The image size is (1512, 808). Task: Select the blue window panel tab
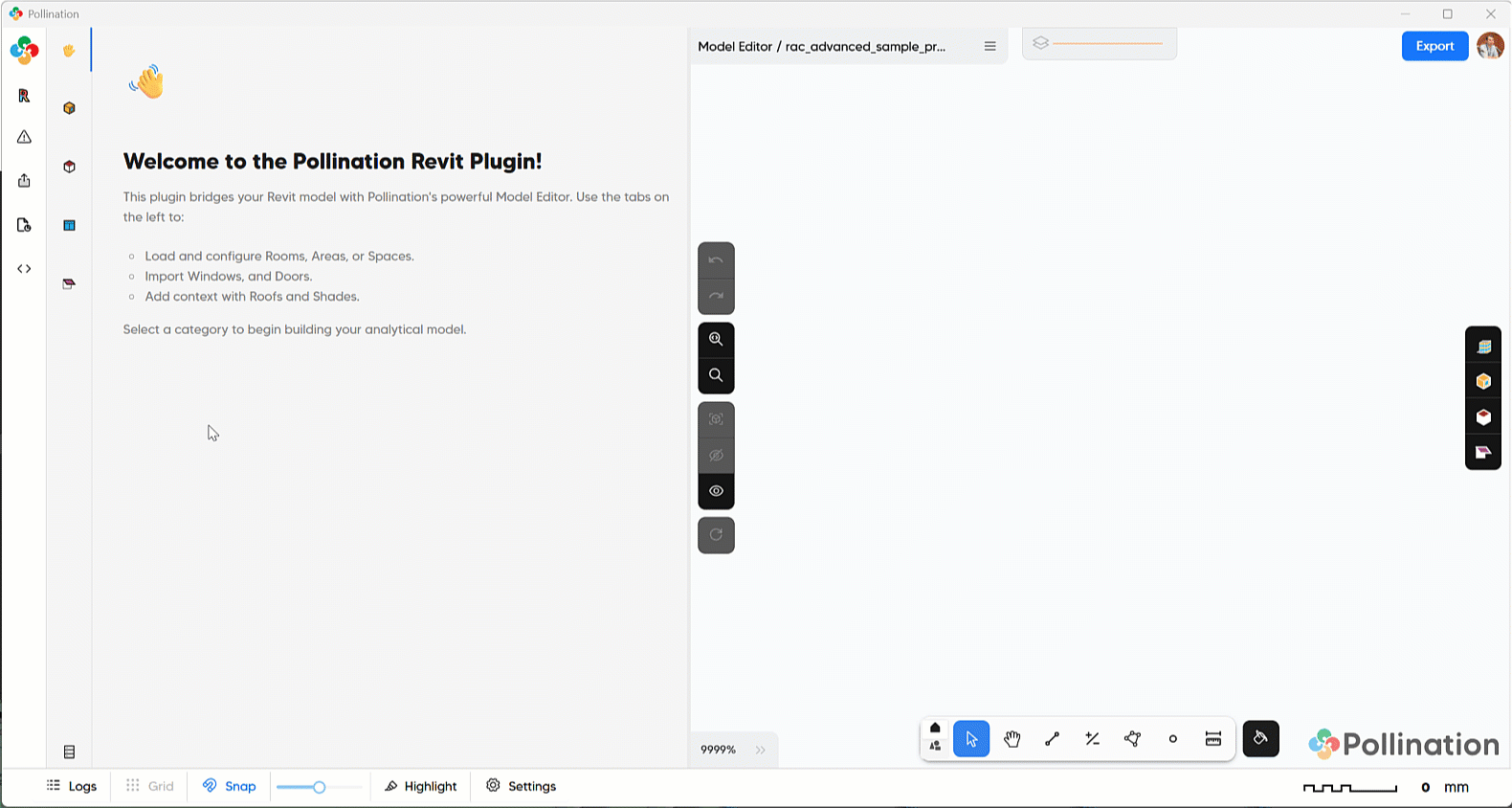69,226
